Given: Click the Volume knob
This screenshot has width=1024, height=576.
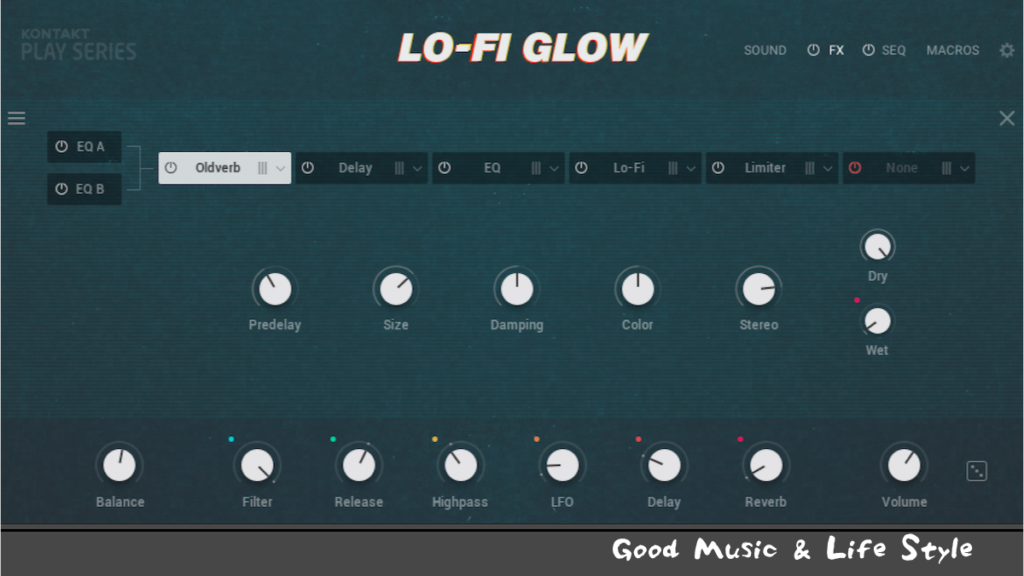Looking at the screenshot, I should click(904, 465).
